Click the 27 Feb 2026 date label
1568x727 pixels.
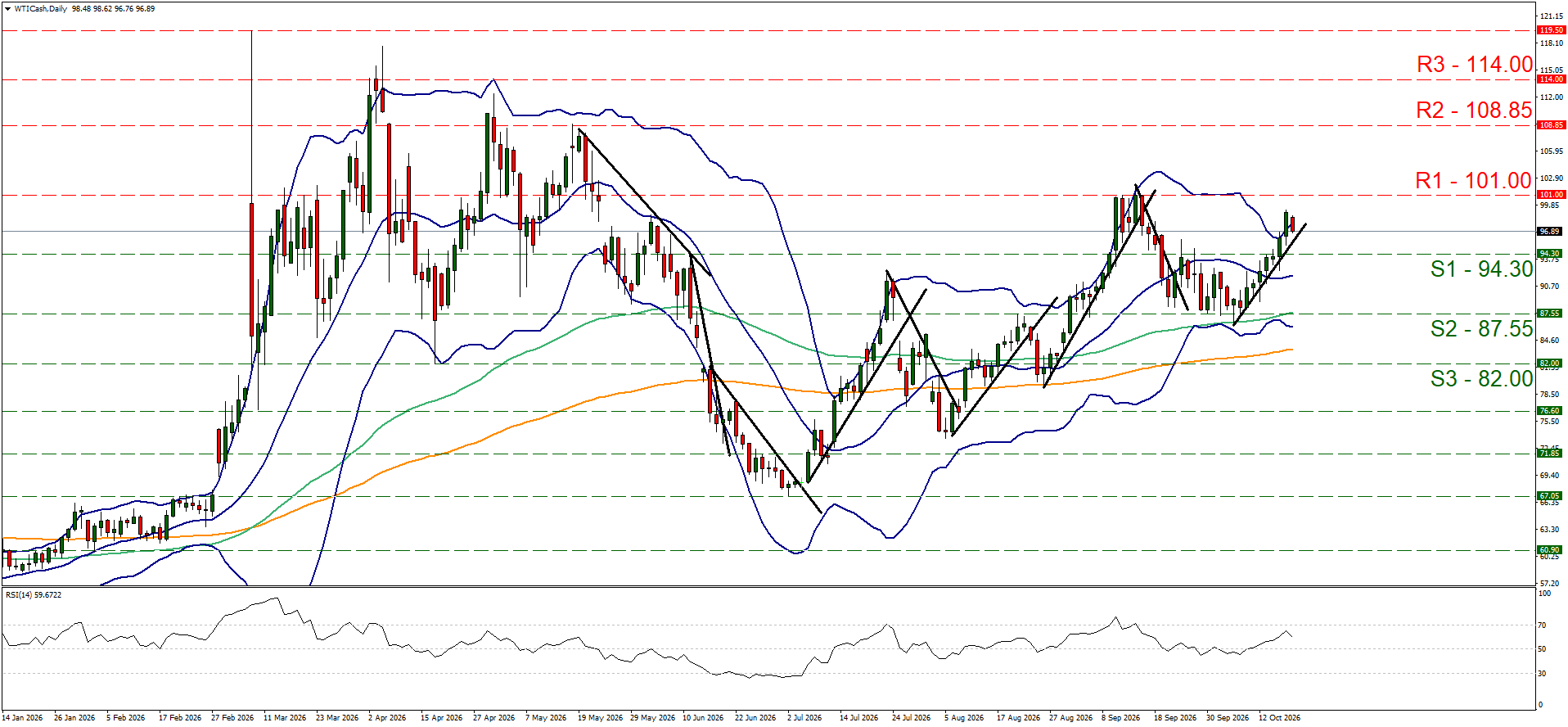pos(232,718)
